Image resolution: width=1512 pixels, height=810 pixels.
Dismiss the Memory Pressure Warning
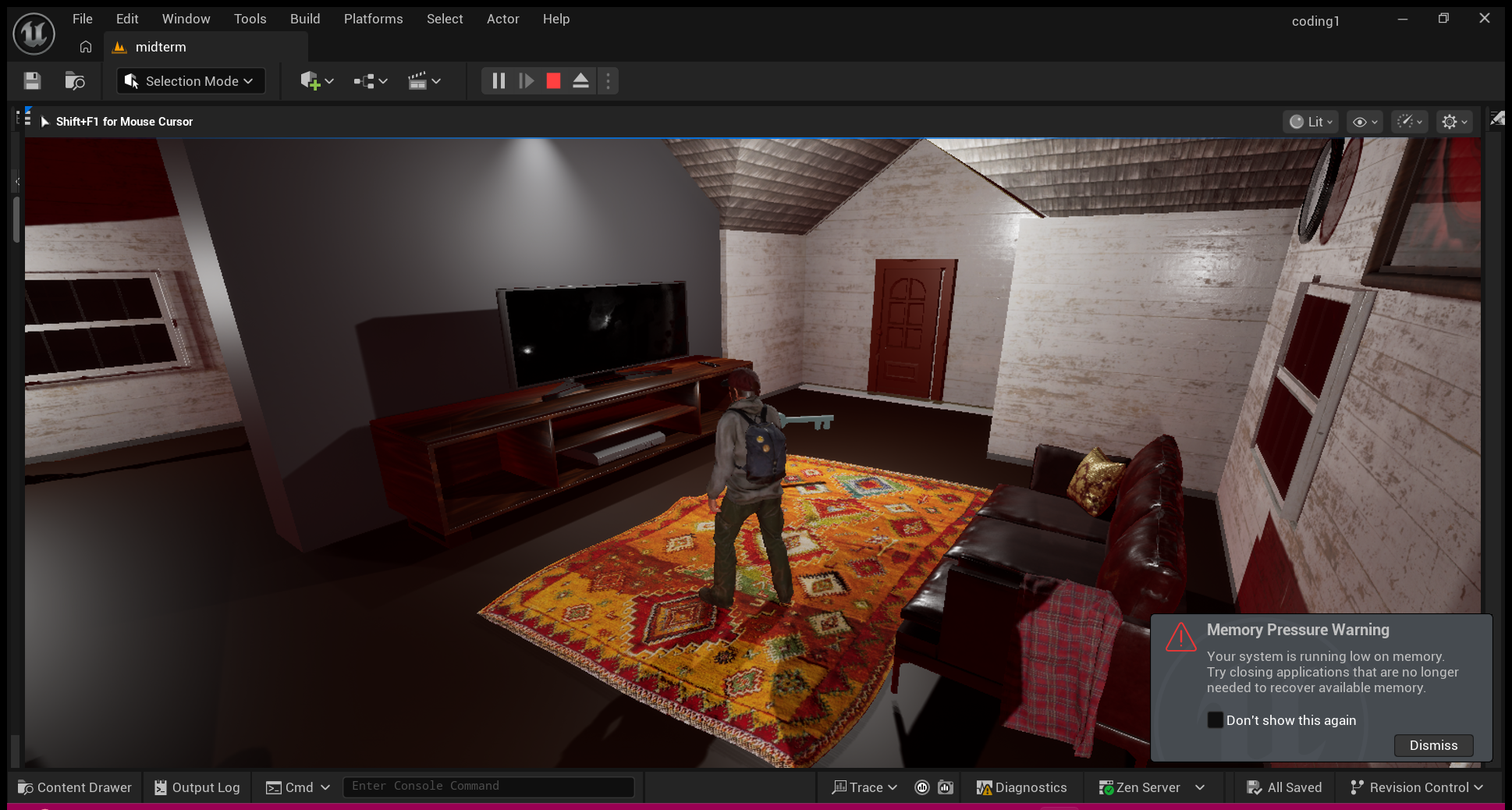tap(1433, 745)
